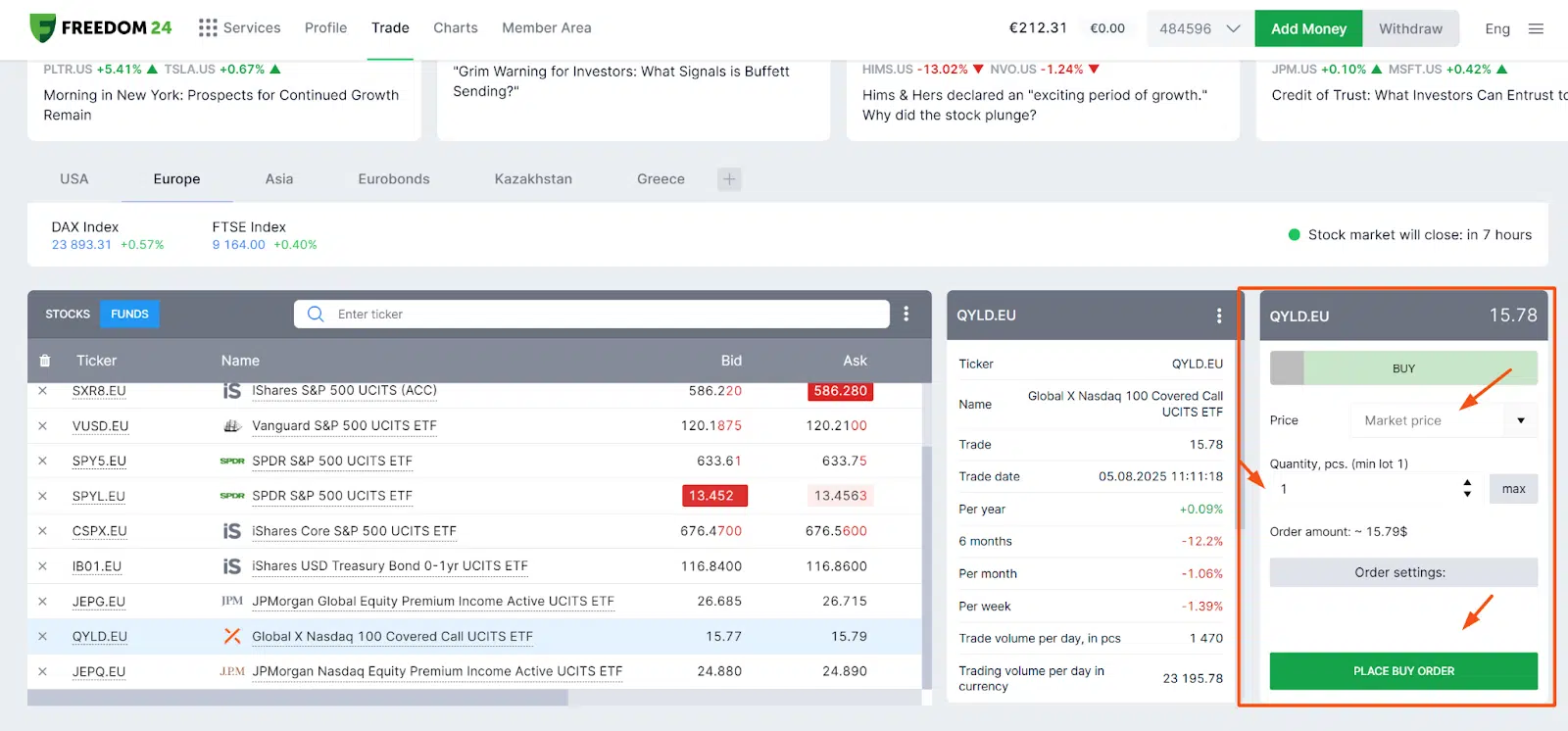Screen dimensions: 1568x731
Task: Open the hamburger menu icon
Action: (1536, 28)
